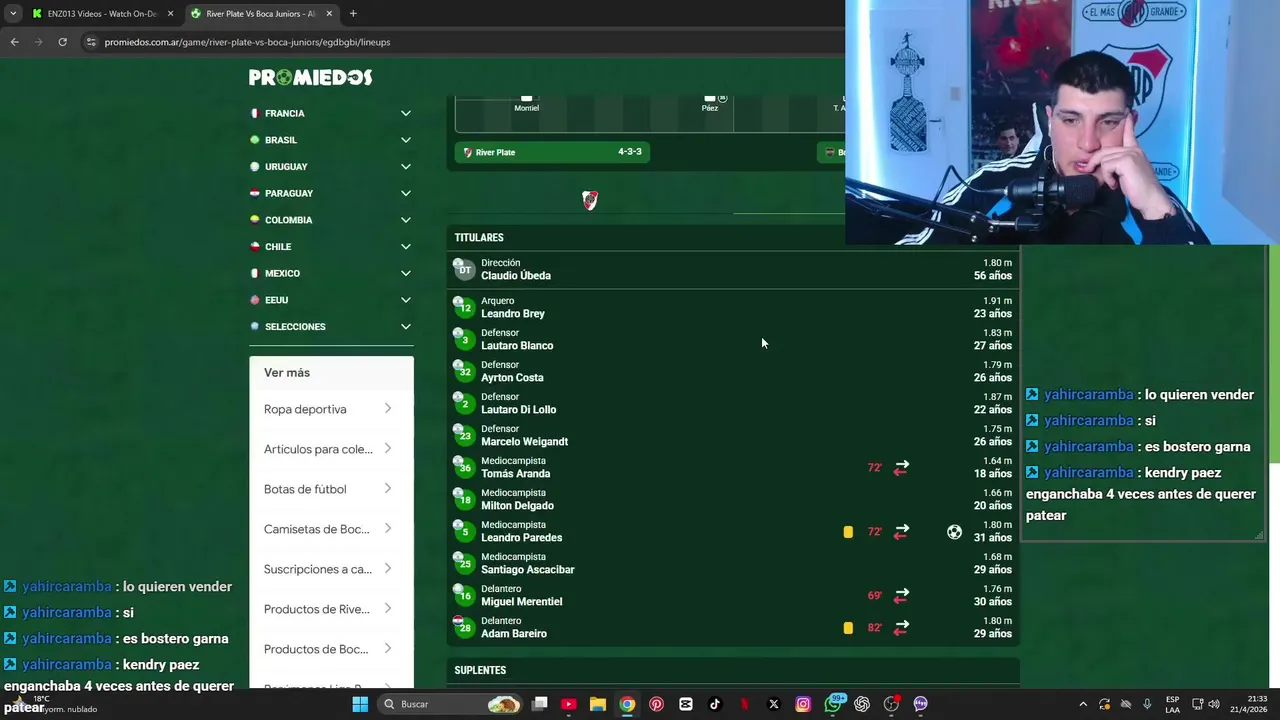Open the Productos de Rive... link

tap(331, 609)
